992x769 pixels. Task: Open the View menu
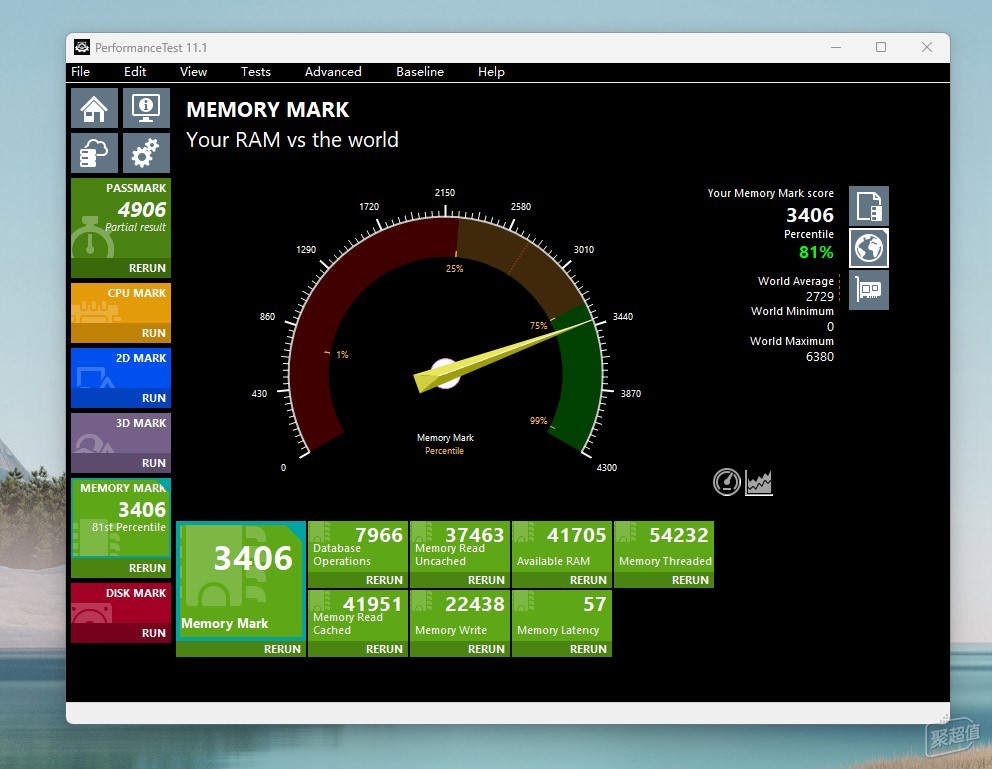pyautogui.click(x=193, y=71)
